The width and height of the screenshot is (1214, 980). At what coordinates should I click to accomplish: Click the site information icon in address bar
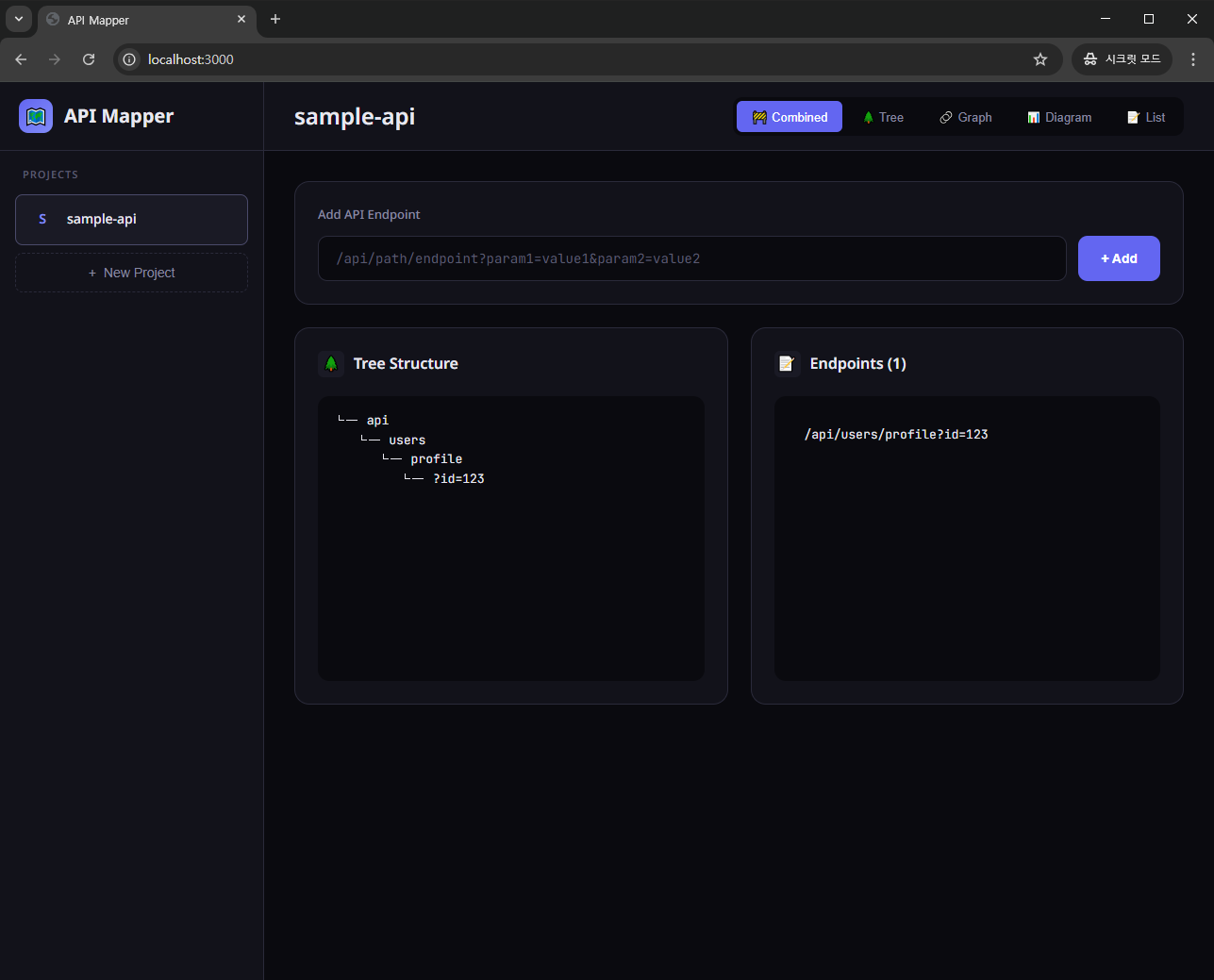130,59
